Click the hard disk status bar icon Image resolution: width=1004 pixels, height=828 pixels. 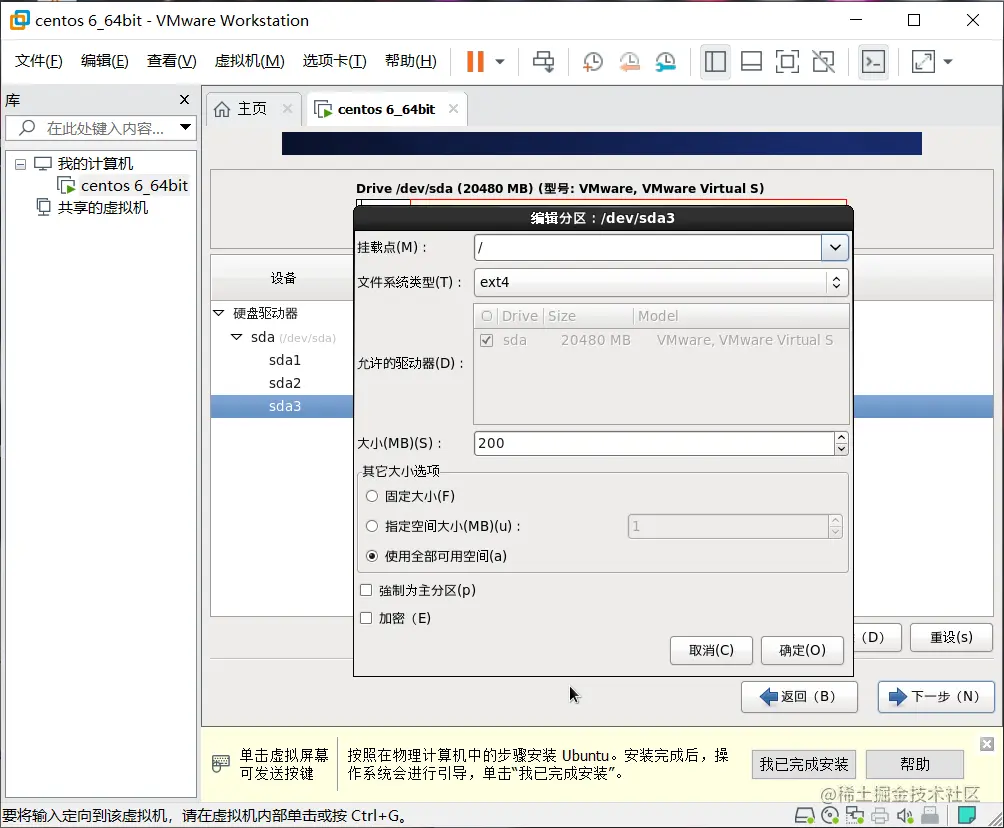pyautogui.click(x=804, y=815)
